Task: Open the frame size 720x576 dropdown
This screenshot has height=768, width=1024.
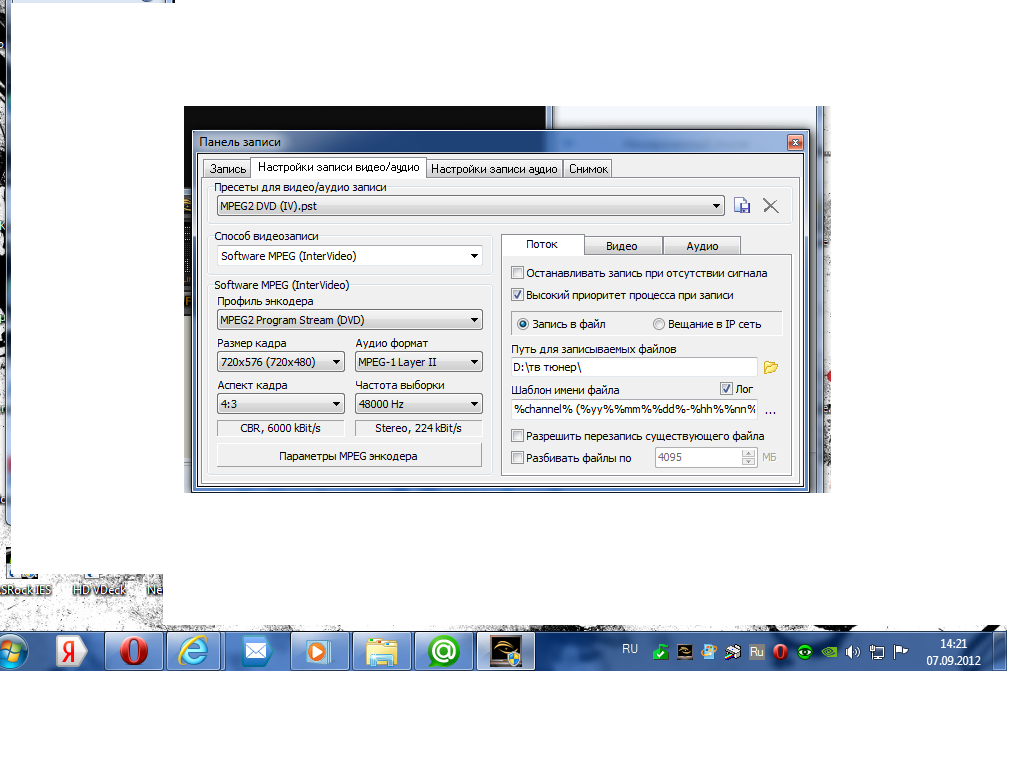Action: [x=336, y=363]
